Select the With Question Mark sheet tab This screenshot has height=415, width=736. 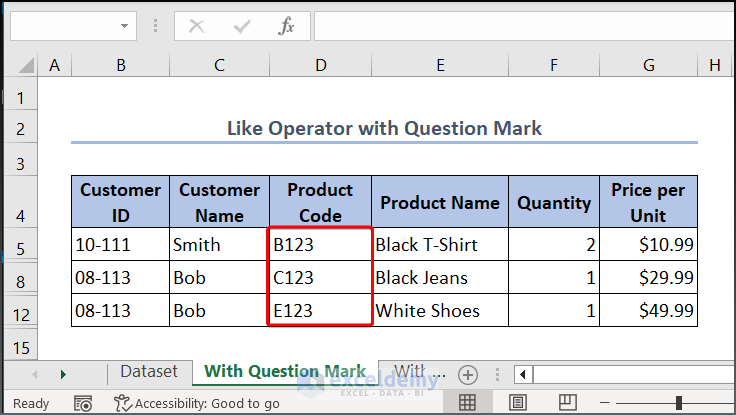pos(285,372)
